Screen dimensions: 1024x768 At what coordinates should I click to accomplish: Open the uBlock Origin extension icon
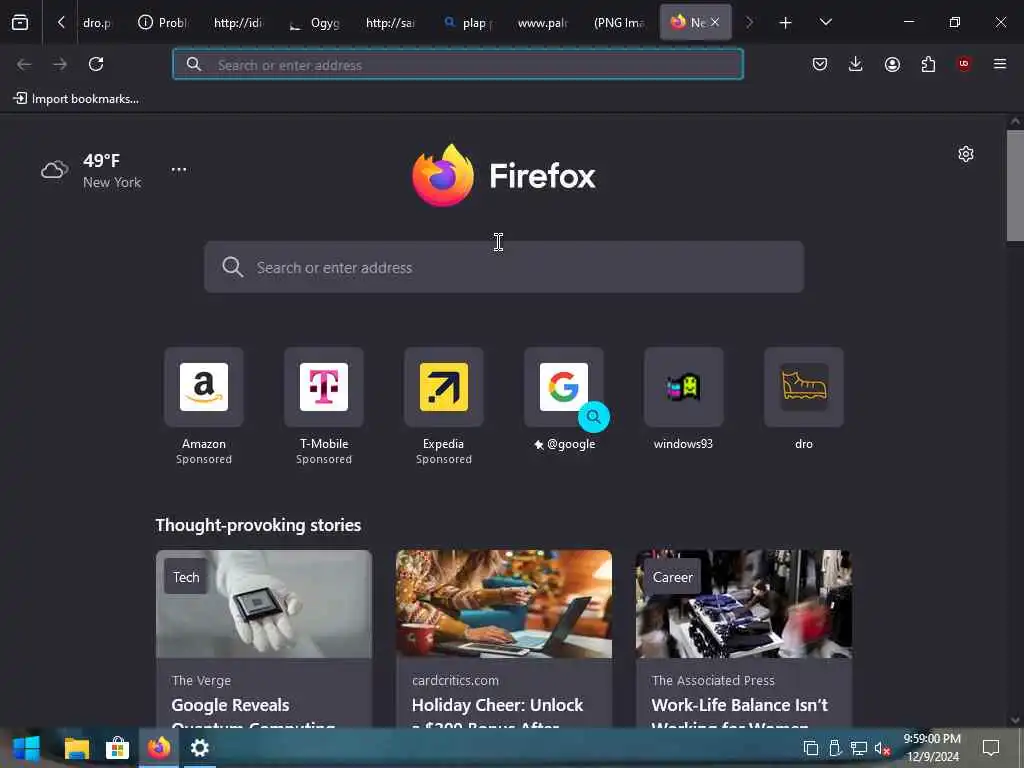click(x=964, y=64)
